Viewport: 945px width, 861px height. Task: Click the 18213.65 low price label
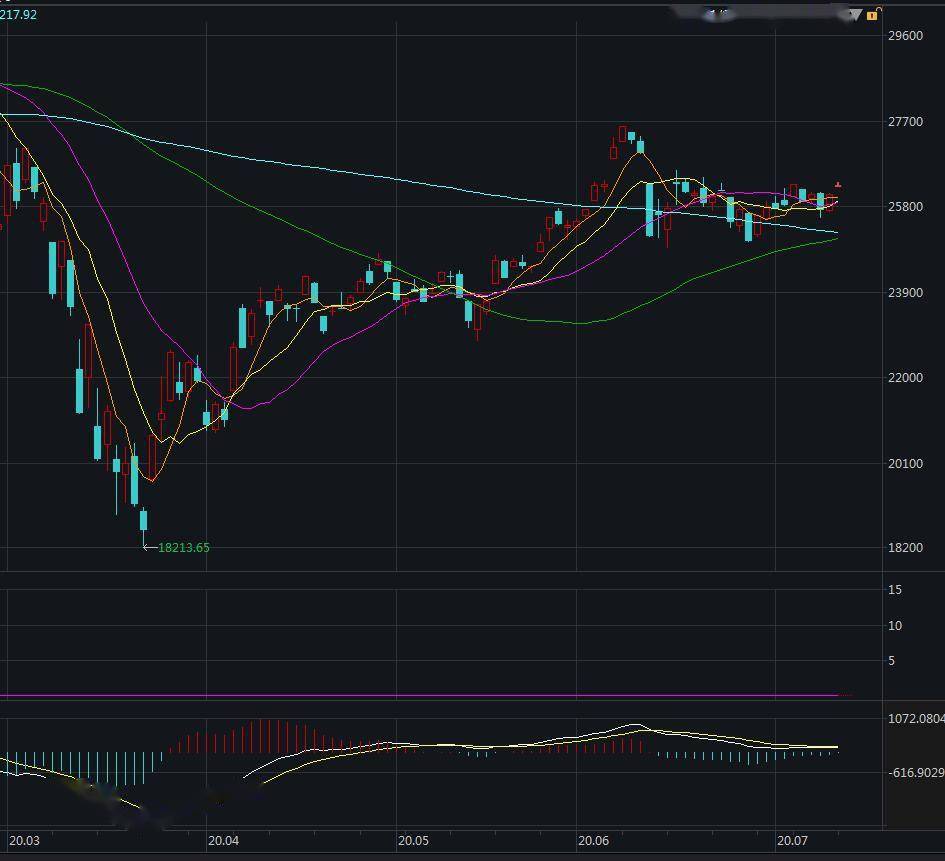(x=184, y=548)
